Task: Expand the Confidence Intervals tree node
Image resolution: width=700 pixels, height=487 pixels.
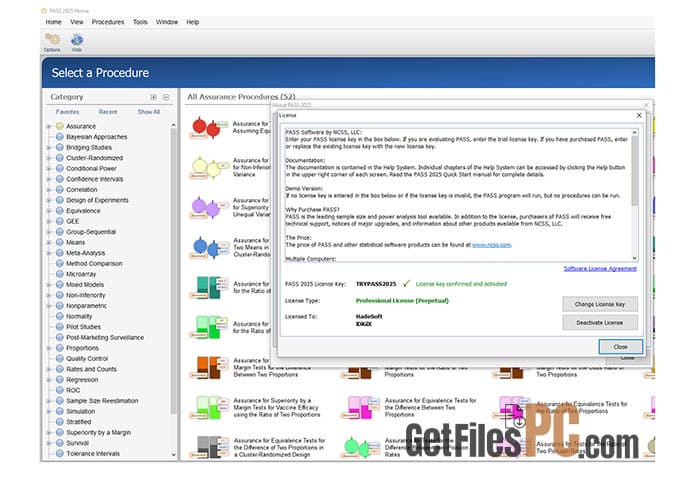Action: pos(49,179)
